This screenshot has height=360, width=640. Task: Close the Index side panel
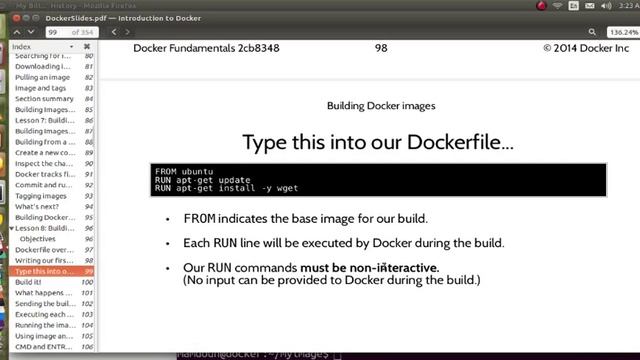[87, 47]
